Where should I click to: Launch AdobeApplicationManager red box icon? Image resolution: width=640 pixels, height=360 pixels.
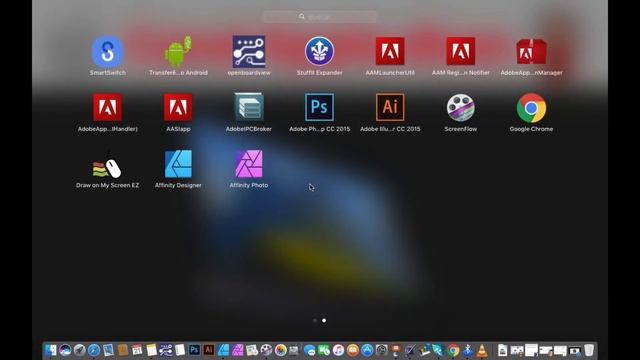pos(531,52)
